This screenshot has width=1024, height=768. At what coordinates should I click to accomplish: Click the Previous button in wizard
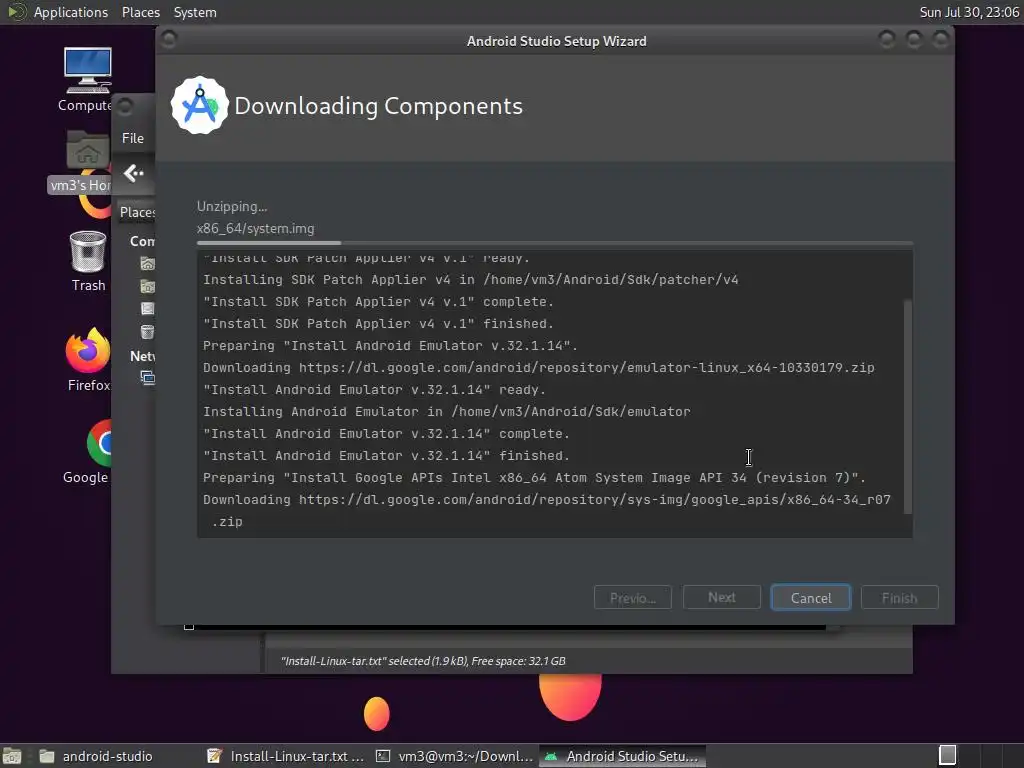(632, 598)
